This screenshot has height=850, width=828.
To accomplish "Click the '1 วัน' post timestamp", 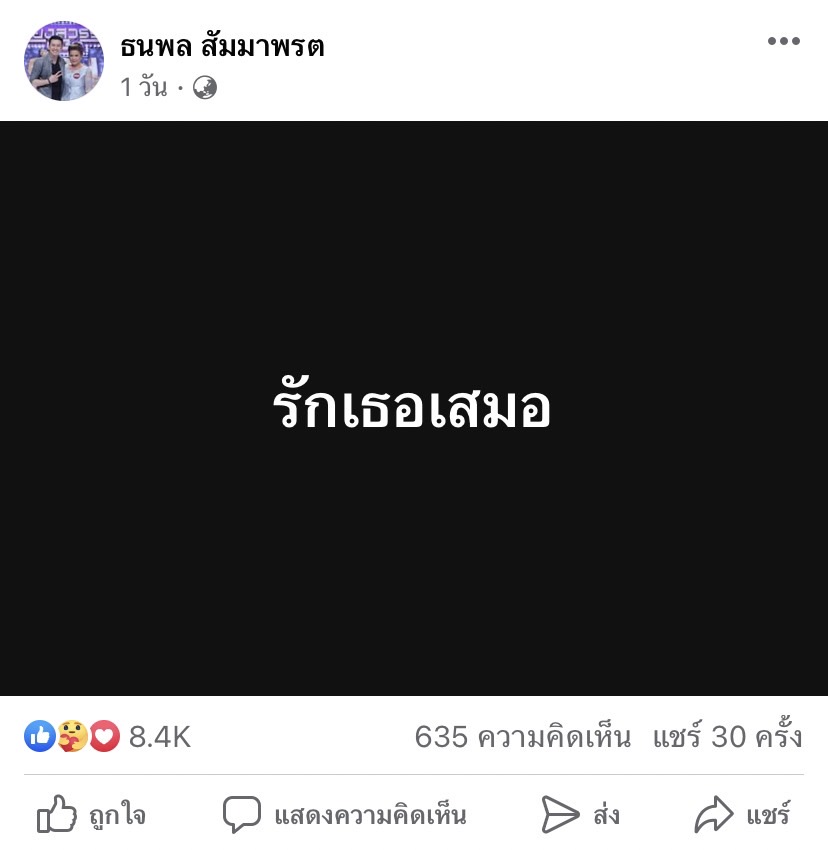I will coord(144,87).
